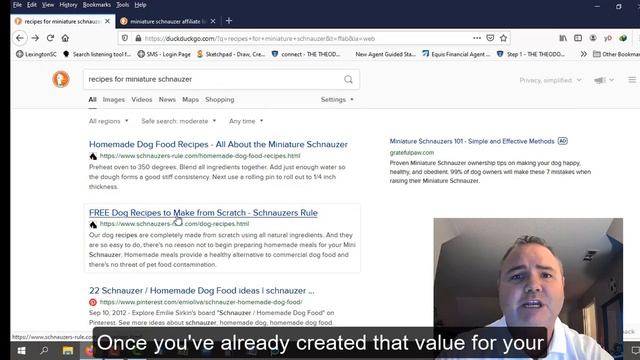Open Step 1 - THE THEOD bookmark
This screenshot has width=640, height=360.
[531, 54]
